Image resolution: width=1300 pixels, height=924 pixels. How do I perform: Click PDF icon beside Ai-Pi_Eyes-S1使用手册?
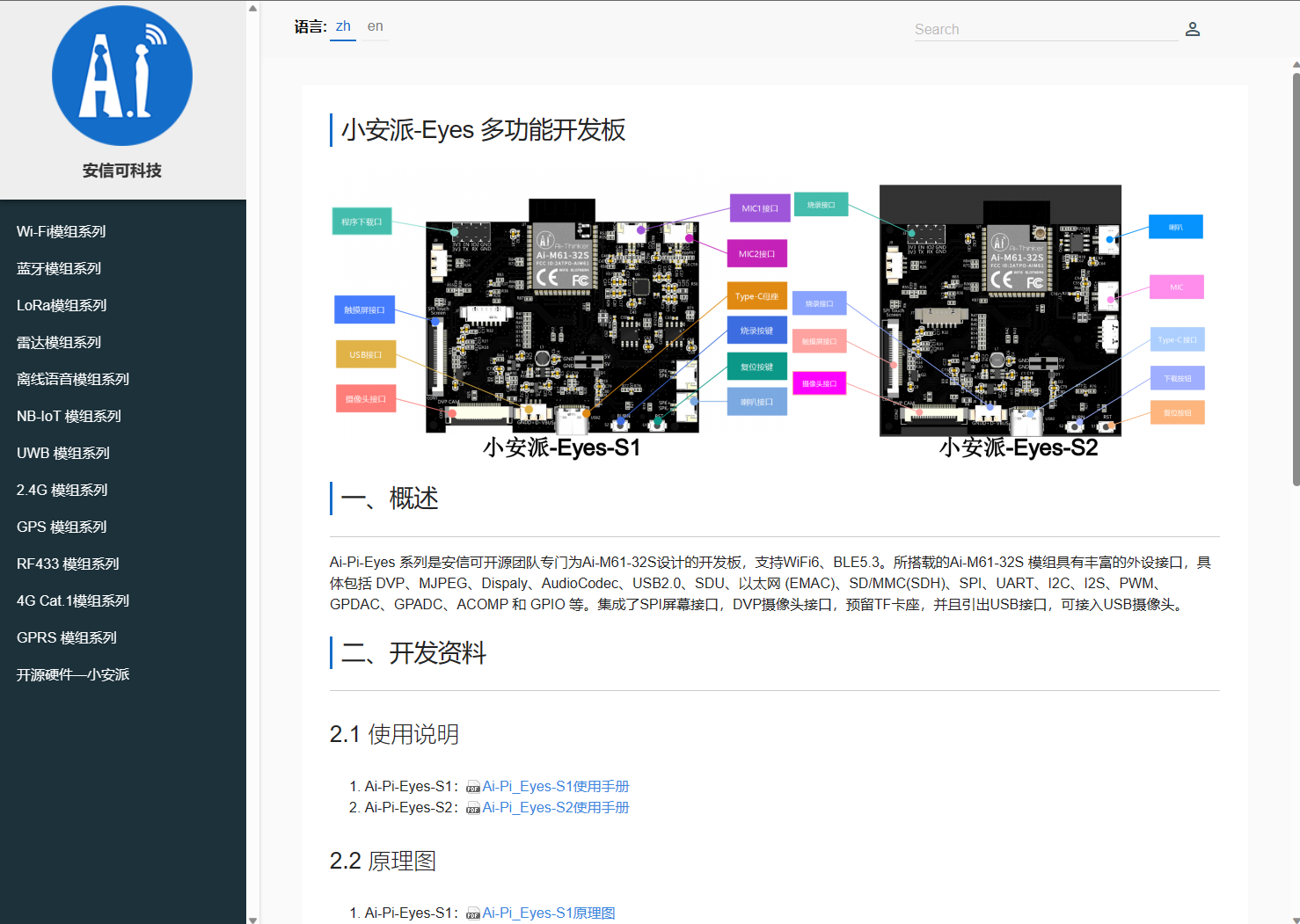pos(473,787)
